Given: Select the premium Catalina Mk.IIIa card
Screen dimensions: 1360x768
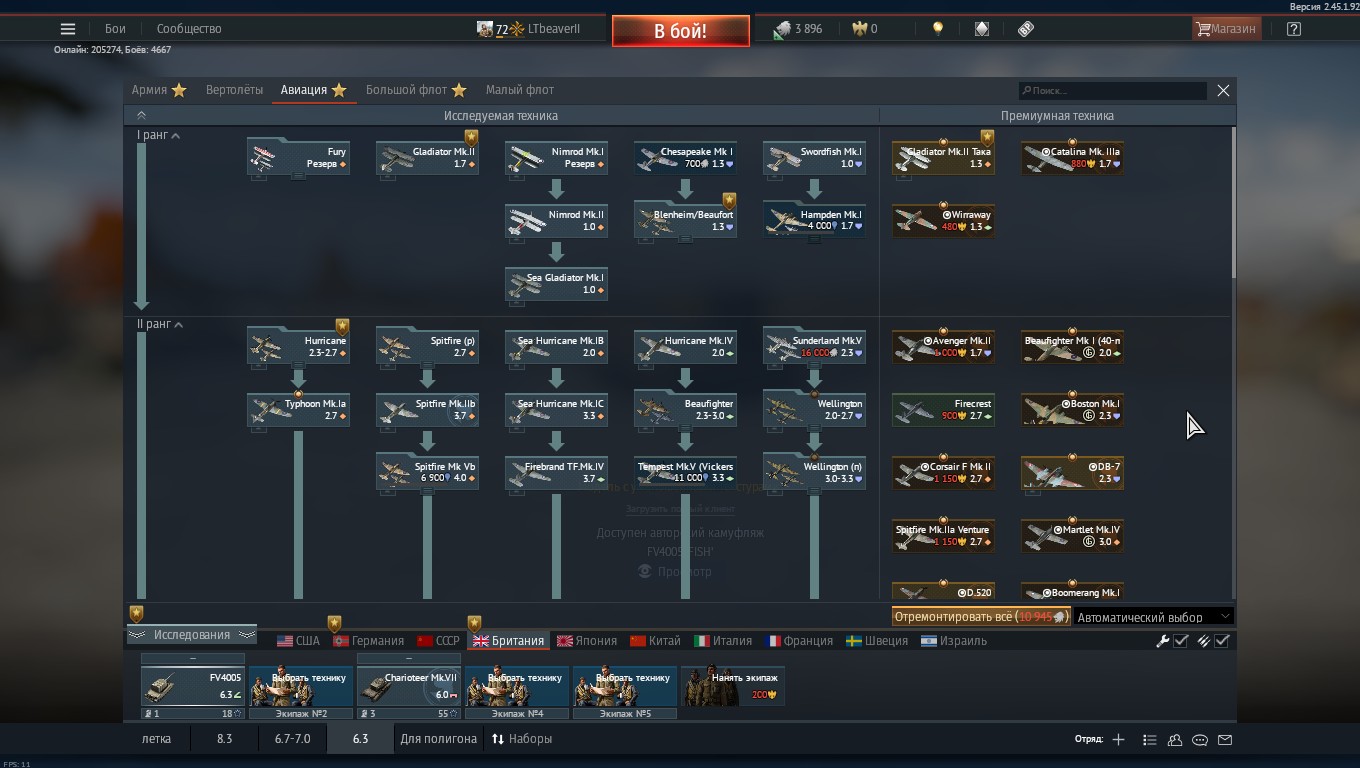Looking at the screenshot, I should coord(1072,158).
